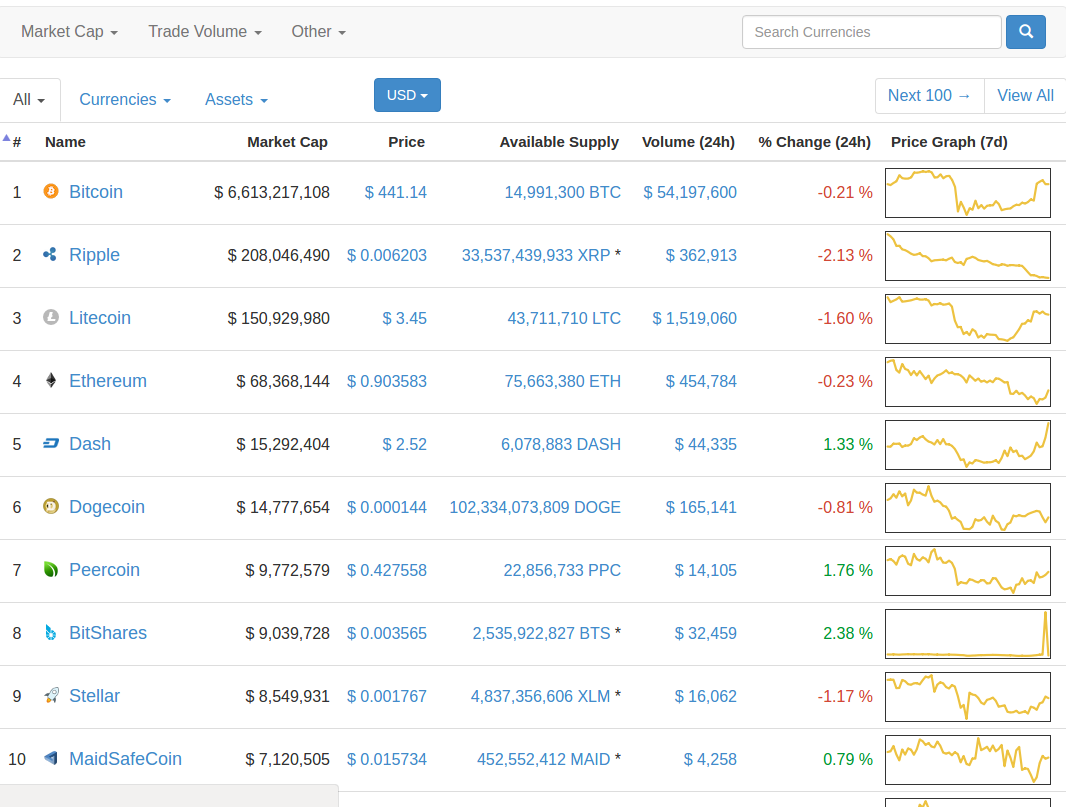Click the Stellar rocket icon

click(51, 696)
